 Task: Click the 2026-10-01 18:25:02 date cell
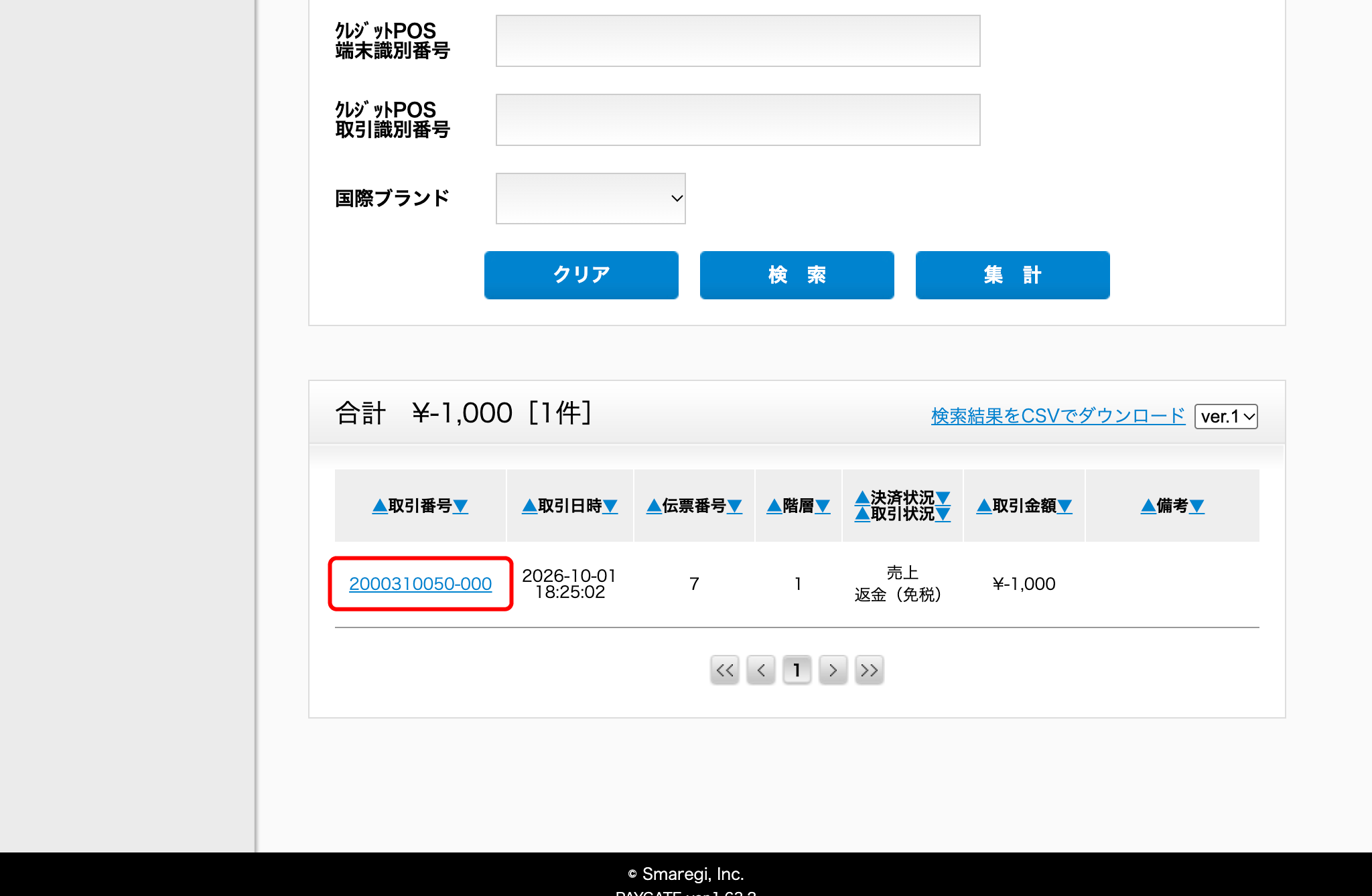click(x=569, y=584)
